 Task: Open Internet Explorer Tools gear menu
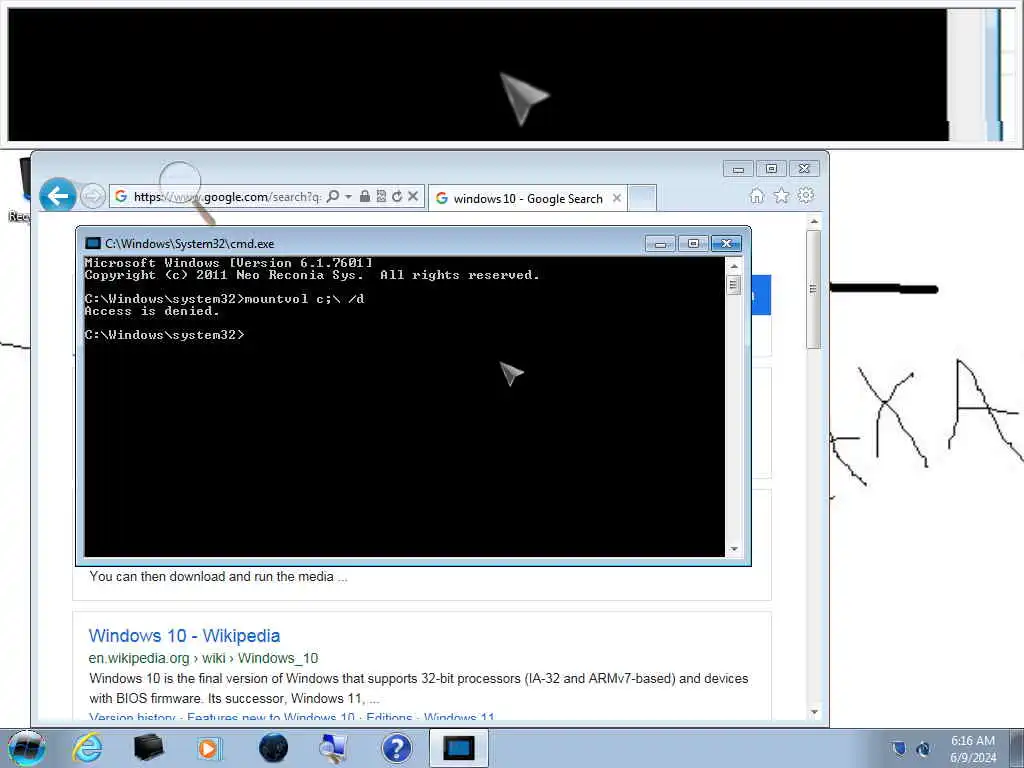[806, 195]
